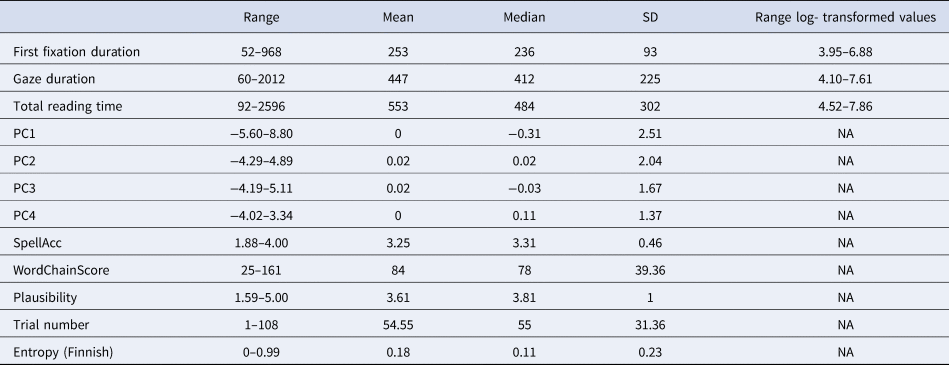Select the PC3 median value −0.03
Viewport: 949px width, 365px height.
[x=524, y=188]
